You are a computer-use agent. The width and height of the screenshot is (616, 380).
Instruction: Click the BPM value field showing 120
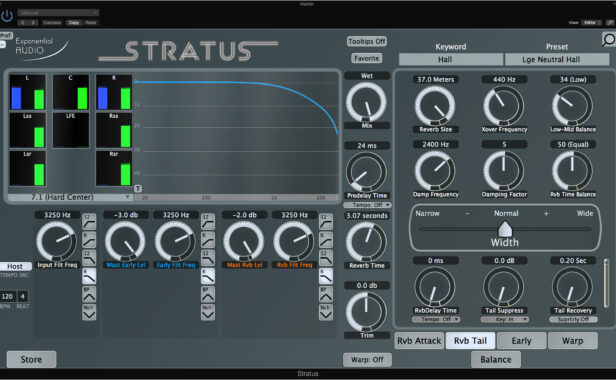point(7,296)
